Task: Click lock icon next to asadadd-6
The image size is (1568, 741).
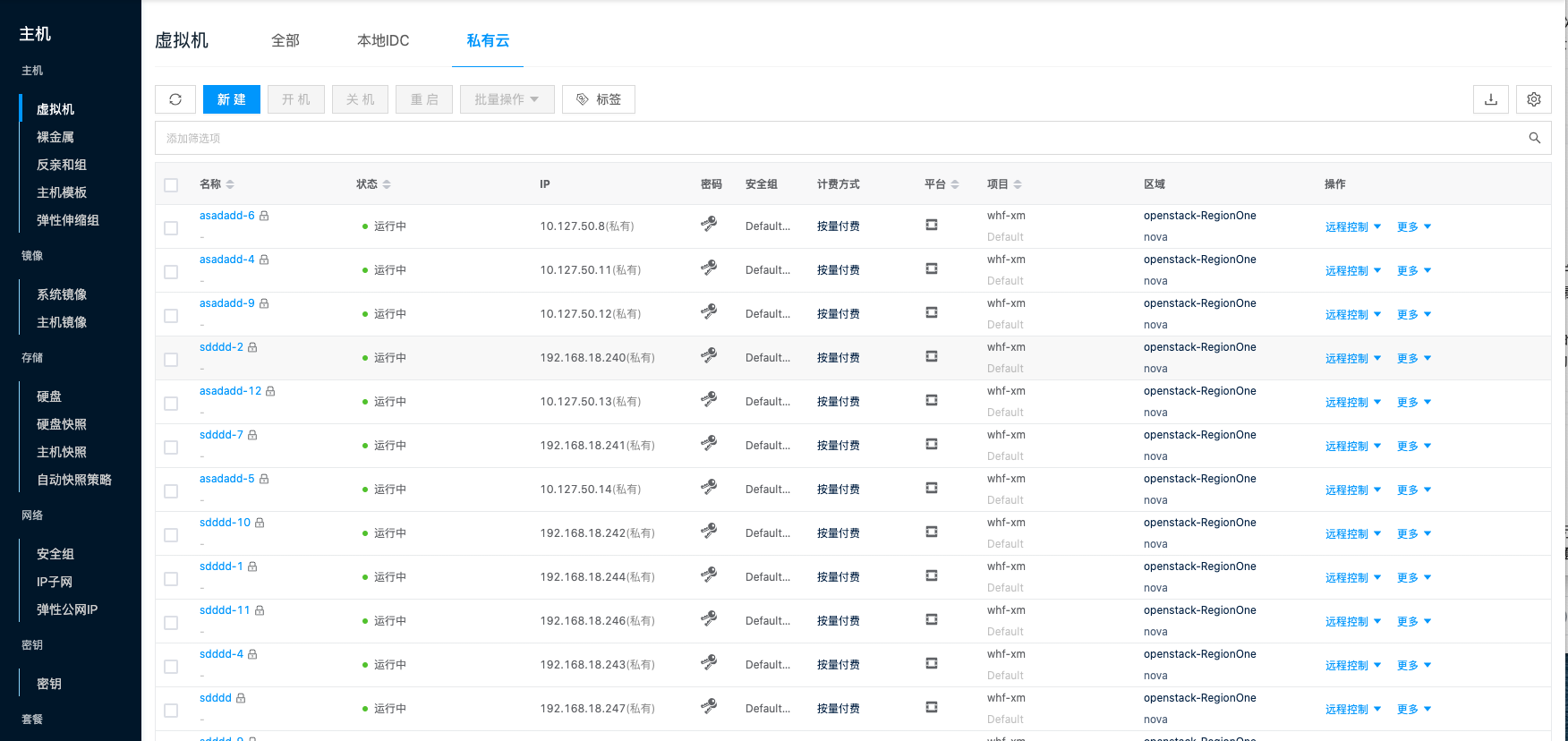Action: pos(264,216)
